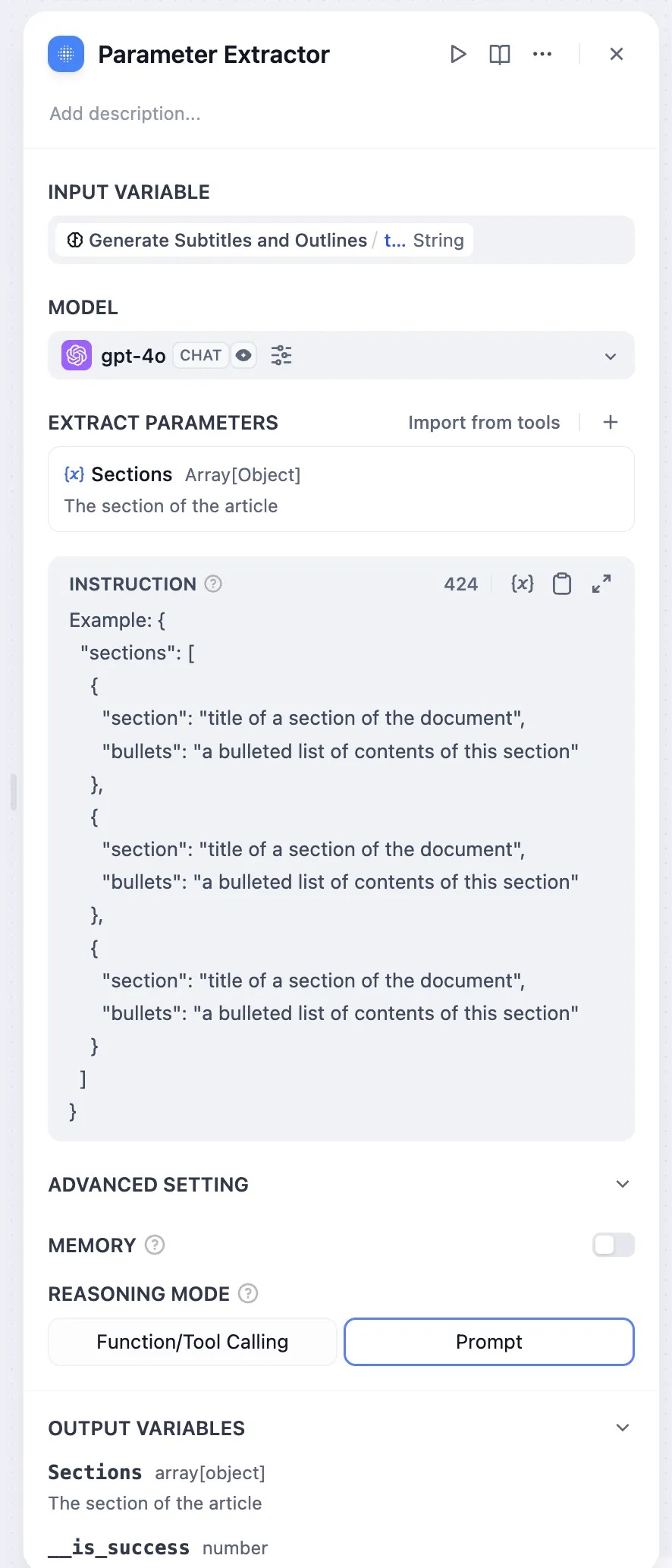Toggle the Memory switch
The height and width of the screenshot is (1568, 672).
click(x=613, y=1245)
